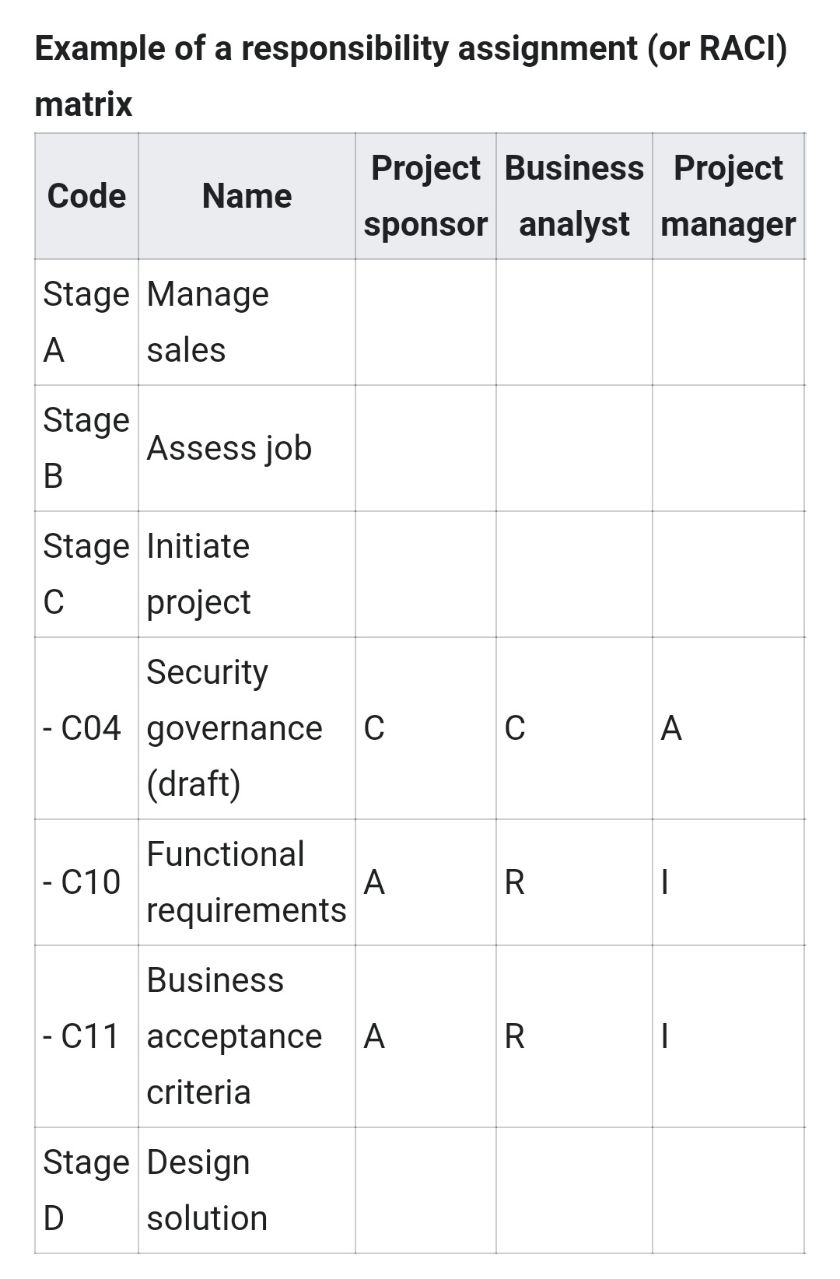Click the Code column header

coord(86,196)
